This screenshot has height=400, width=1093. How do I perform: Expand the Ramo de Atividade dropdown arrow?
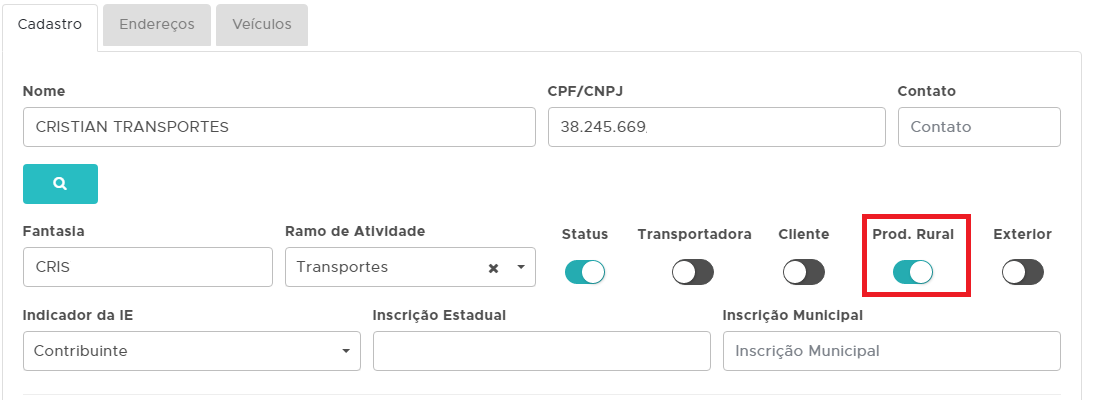[x=520, y=268]
